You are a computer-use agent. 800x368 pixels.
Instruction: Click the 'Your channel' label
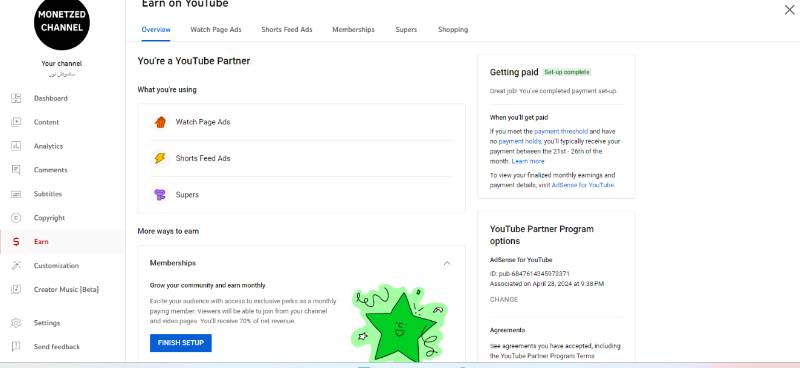pyautogui.click(x=62, y=64)
